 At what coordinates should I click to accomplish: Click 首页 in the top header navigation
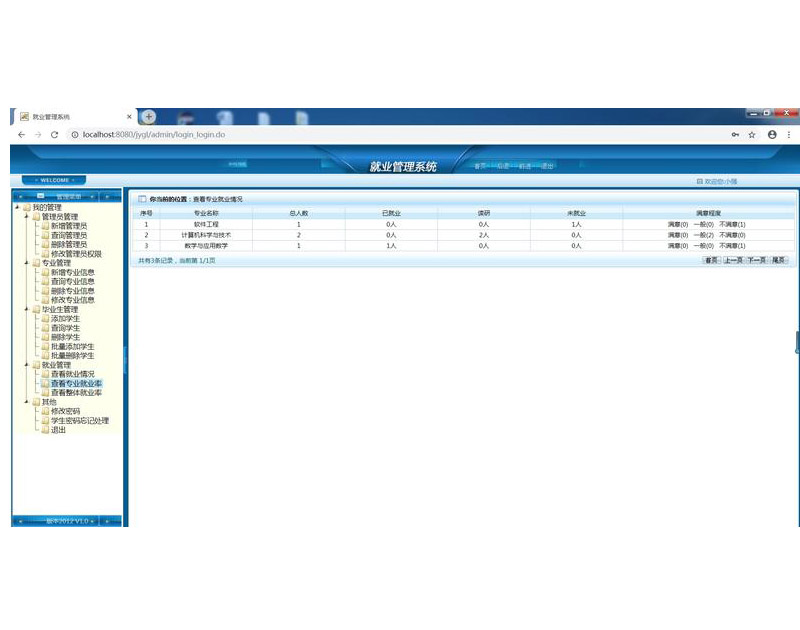click(x=482, y=166)
